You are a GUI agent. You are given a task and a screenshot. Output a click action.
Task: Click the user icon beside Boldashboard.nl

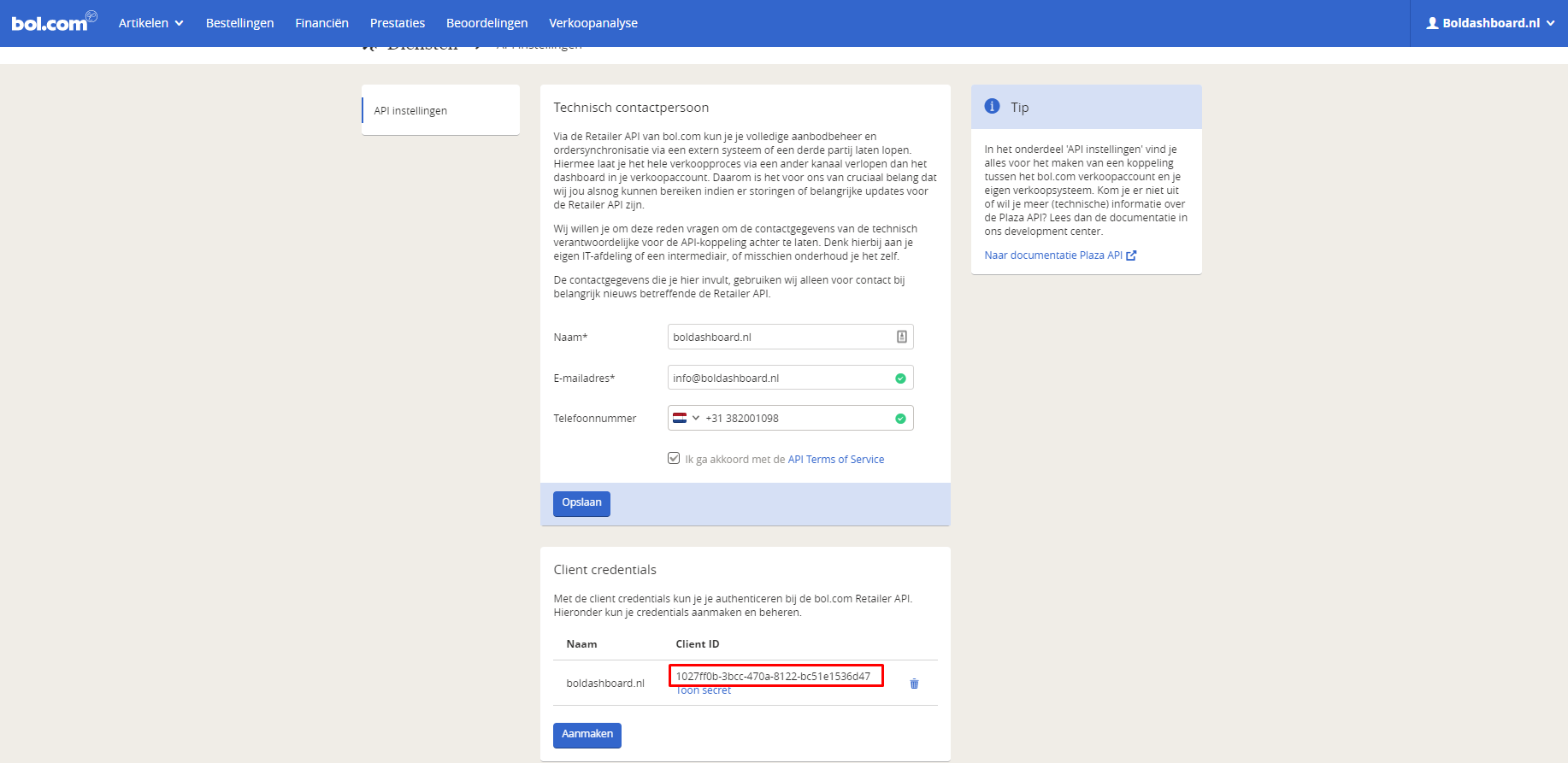[1432, 23]
